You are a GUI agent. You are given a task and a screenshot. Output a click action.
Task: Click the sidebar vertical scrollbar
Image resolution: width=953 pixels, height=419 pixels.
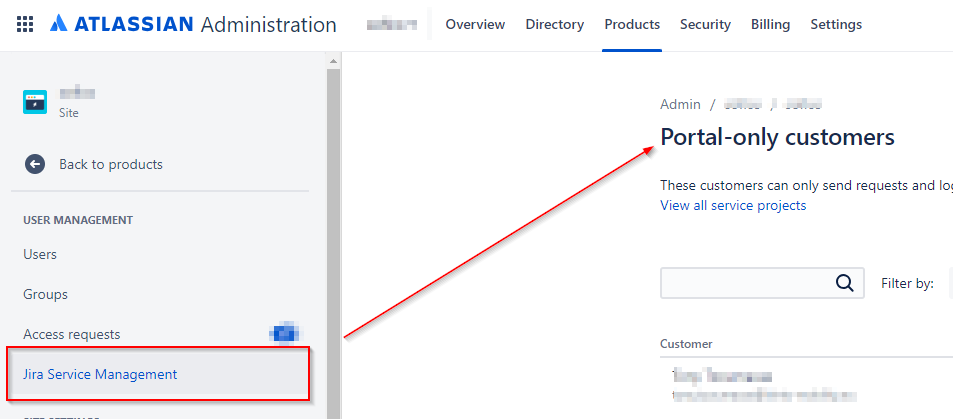(333, 243)
